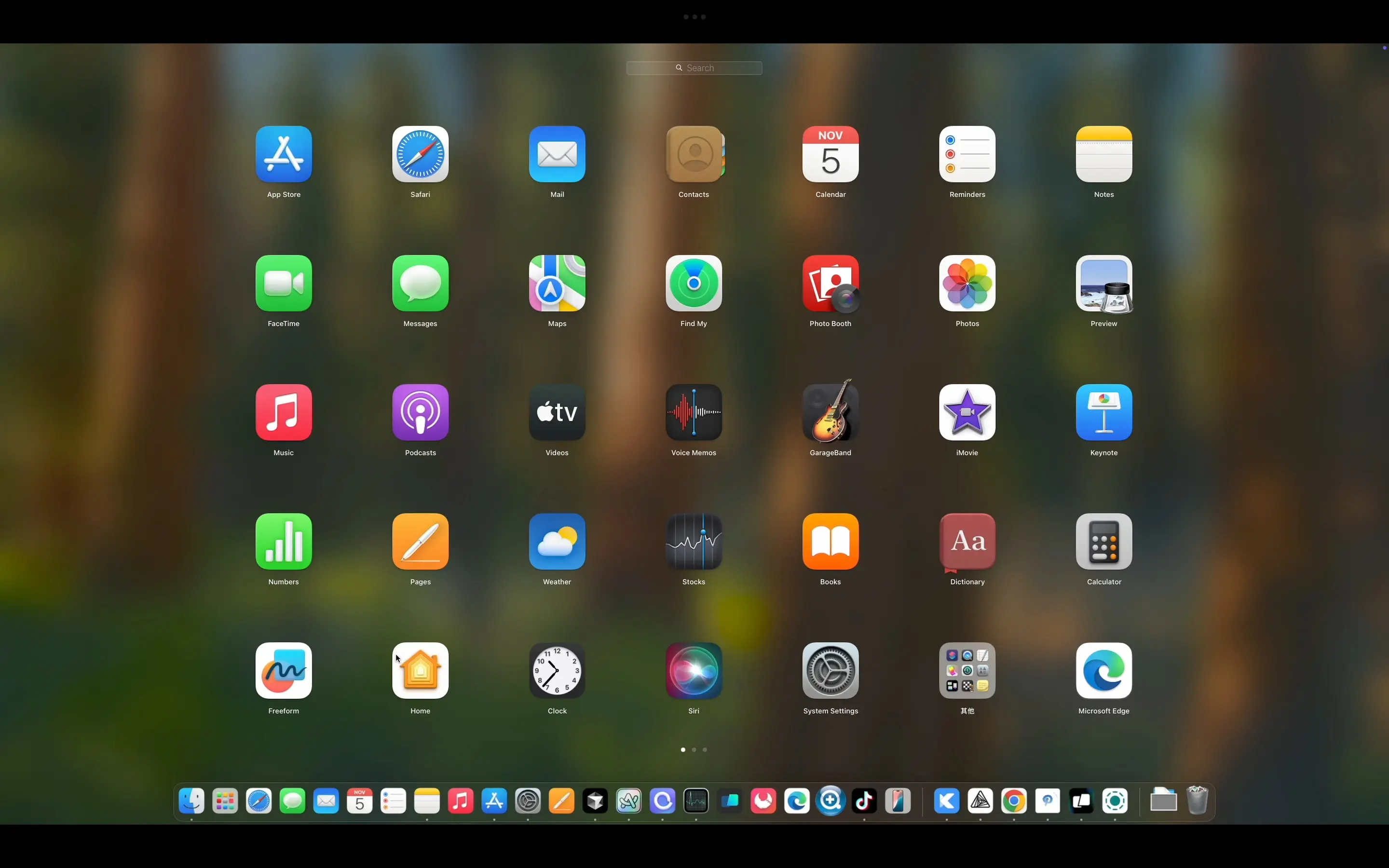Open Trash in the Dock
This screenshot has height=868, width=1389.
[x=1197, y=801]
